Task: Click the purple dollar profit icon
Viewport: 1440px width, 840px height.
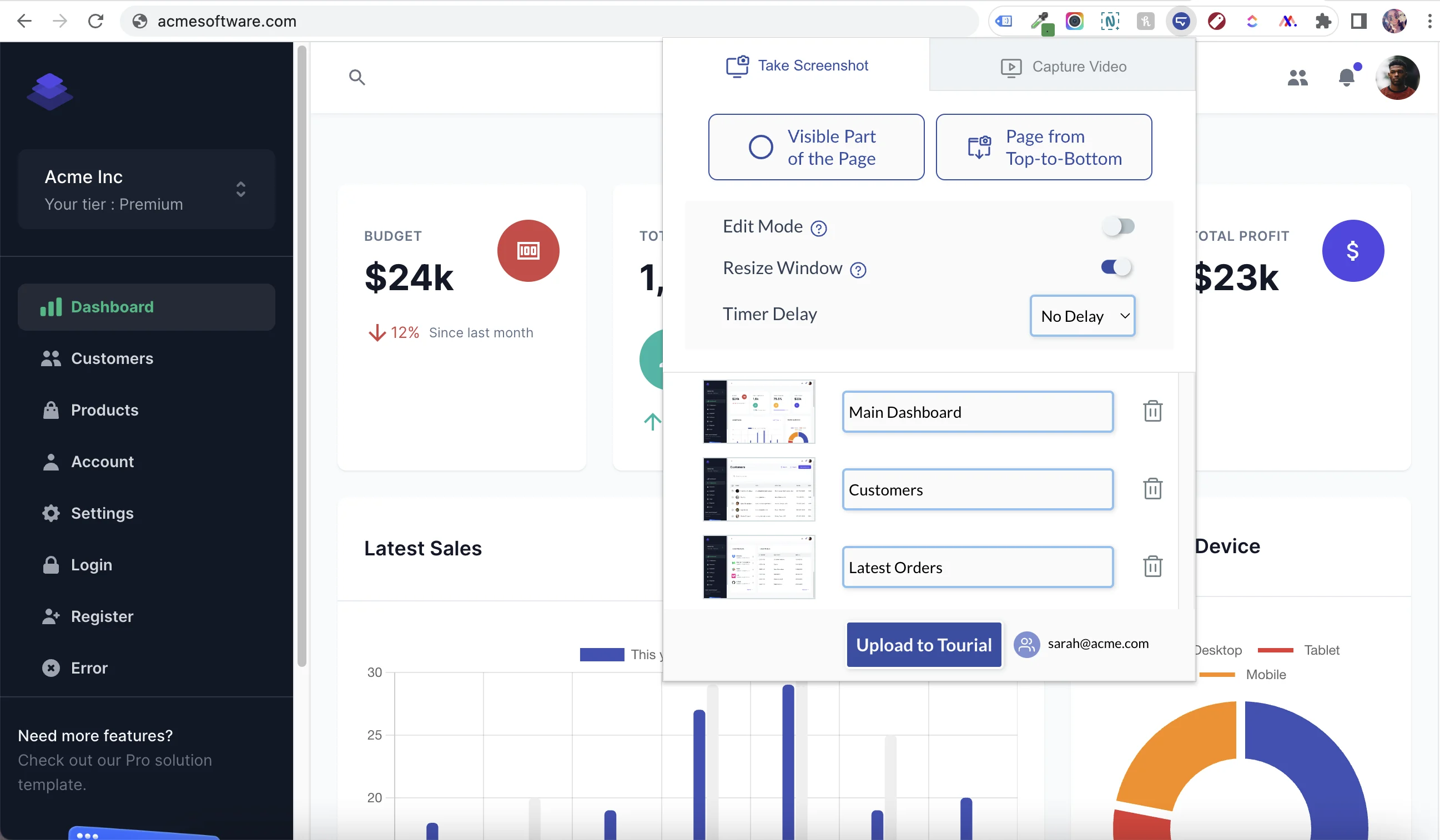Action: tap(1353, 251)
